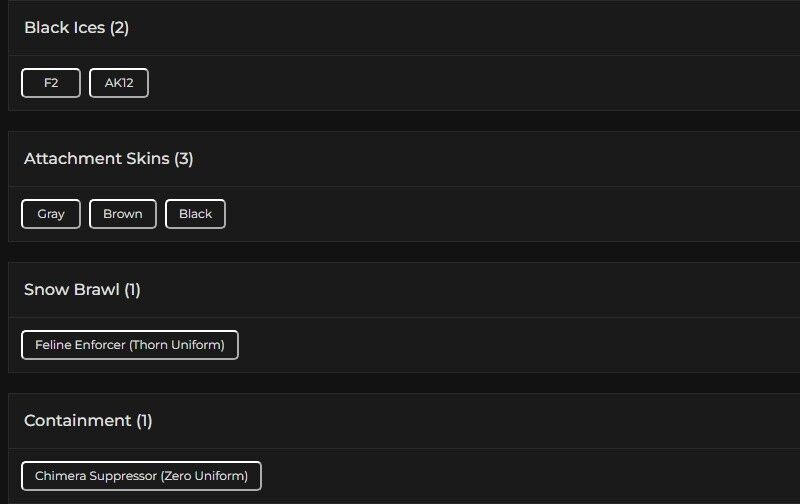Toggle the Attachment Skins (3) section header
This screenshot has width=800, height=504.
pyautogui.click(x=400, y=159)
